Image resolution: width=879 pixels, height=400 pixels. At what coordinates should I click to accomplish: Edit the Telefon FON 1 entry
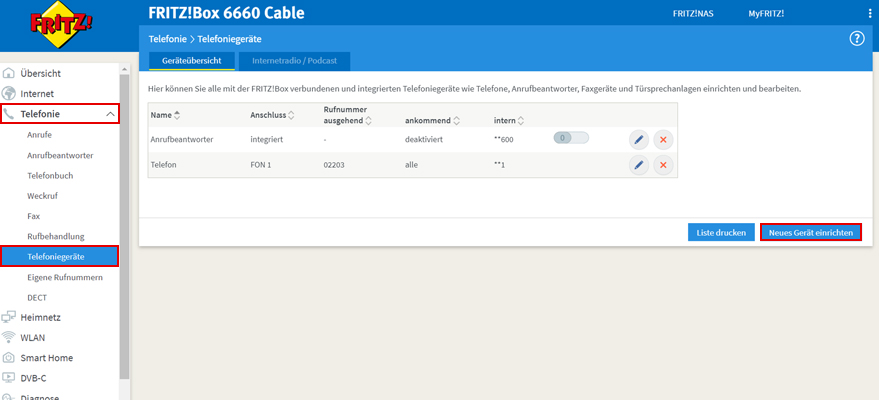[639, 165]
